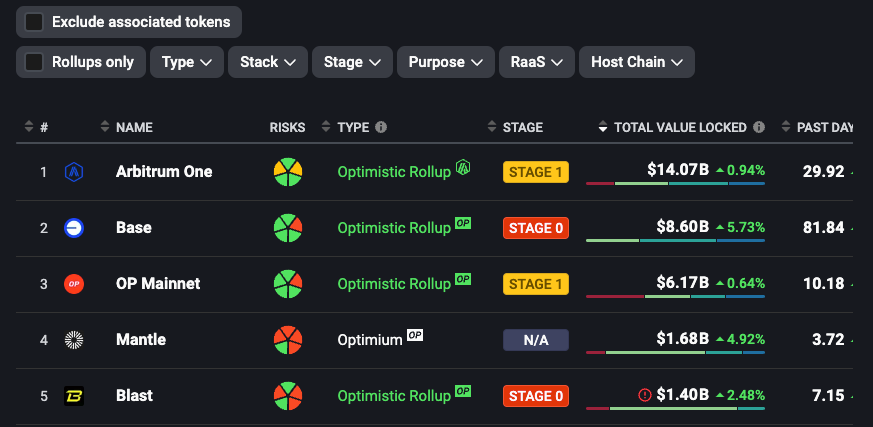Click Mantle TVL breakdown bar
The width and height of the screenshot is (873, 427).
675,352
